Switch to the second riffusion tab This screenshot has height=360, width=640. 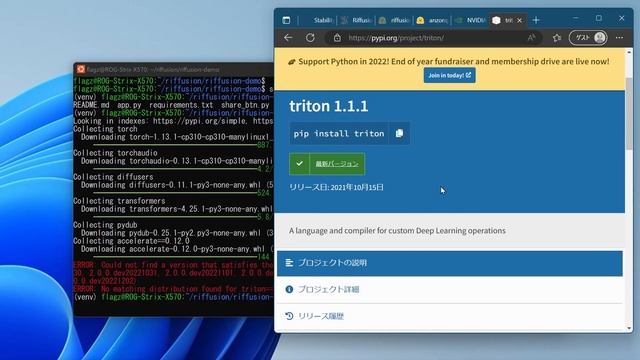tap(394, 20)
